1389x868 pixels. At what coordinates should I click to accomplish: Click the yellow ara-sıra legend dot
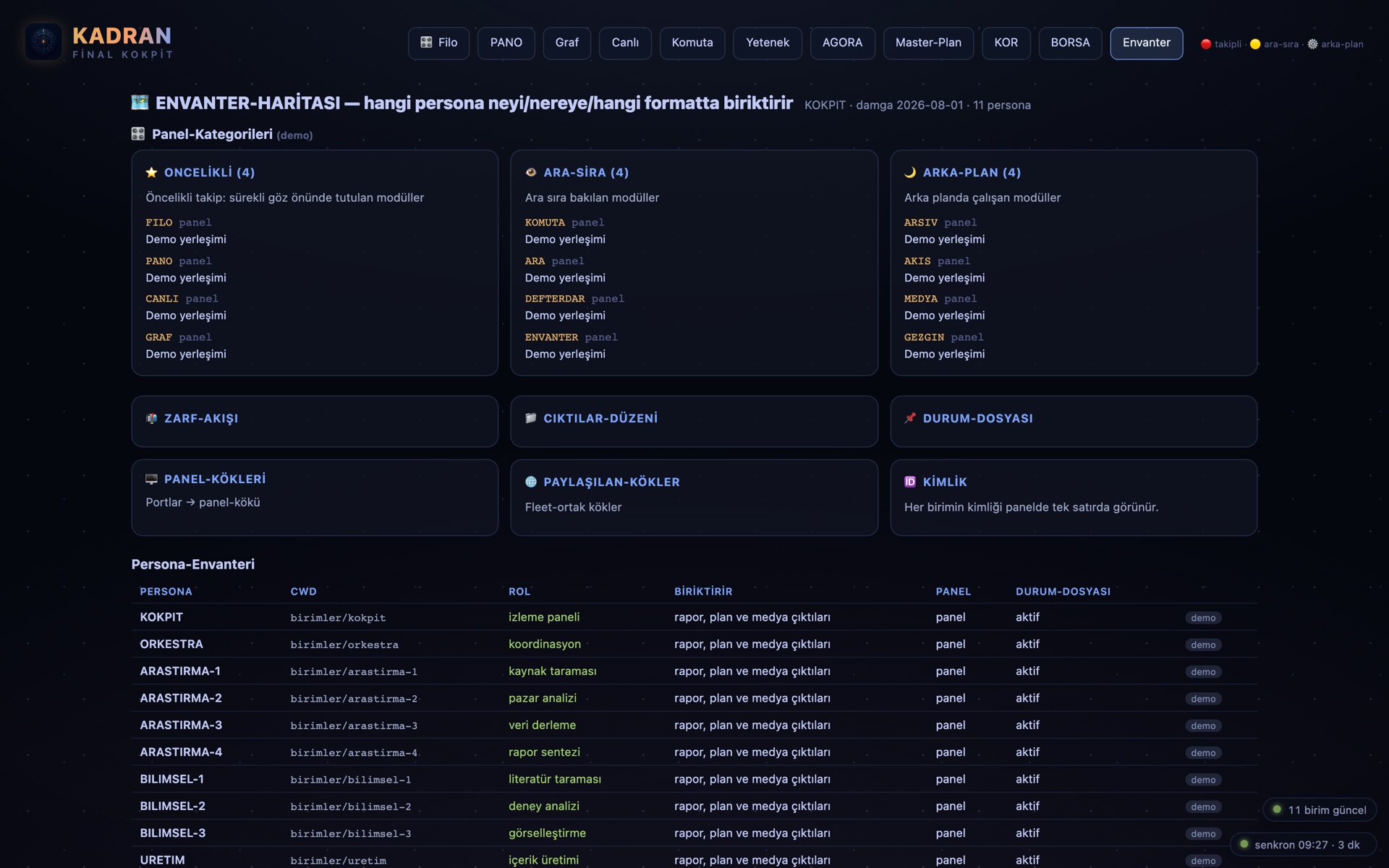tap(1255, 44)
